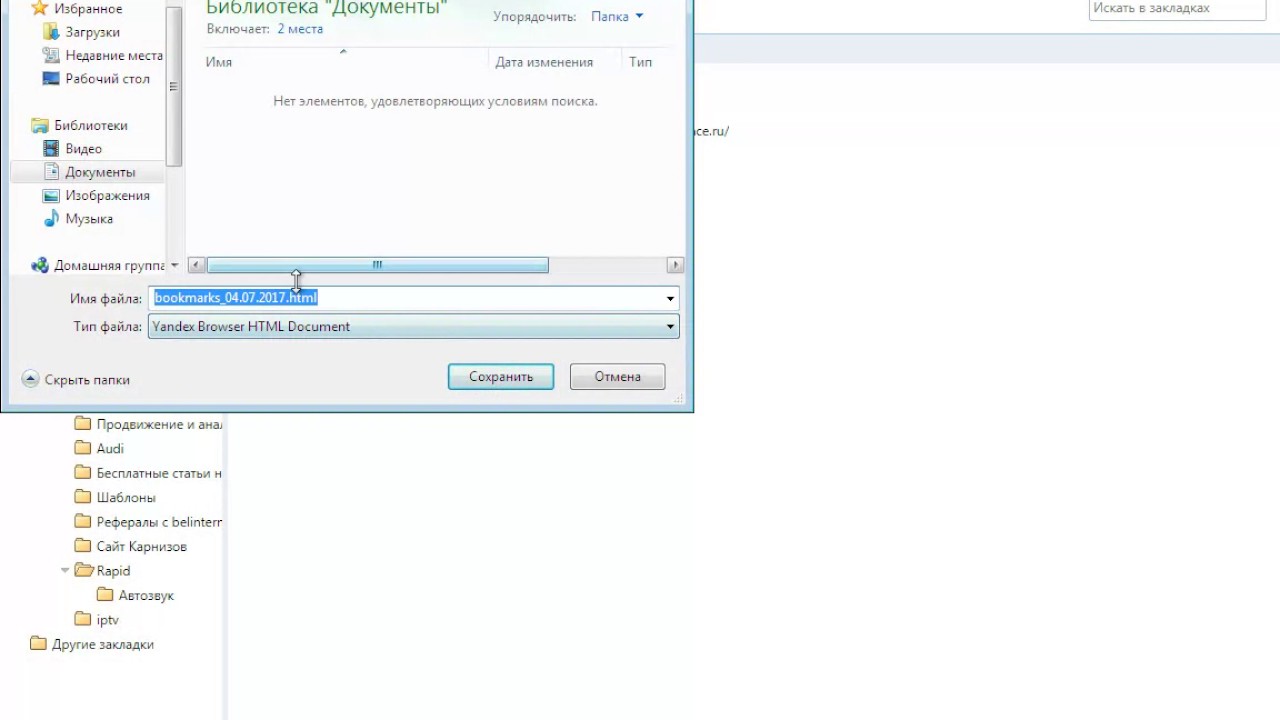Click the horizontal scrollbar left arrow

(x=197, y=265)
